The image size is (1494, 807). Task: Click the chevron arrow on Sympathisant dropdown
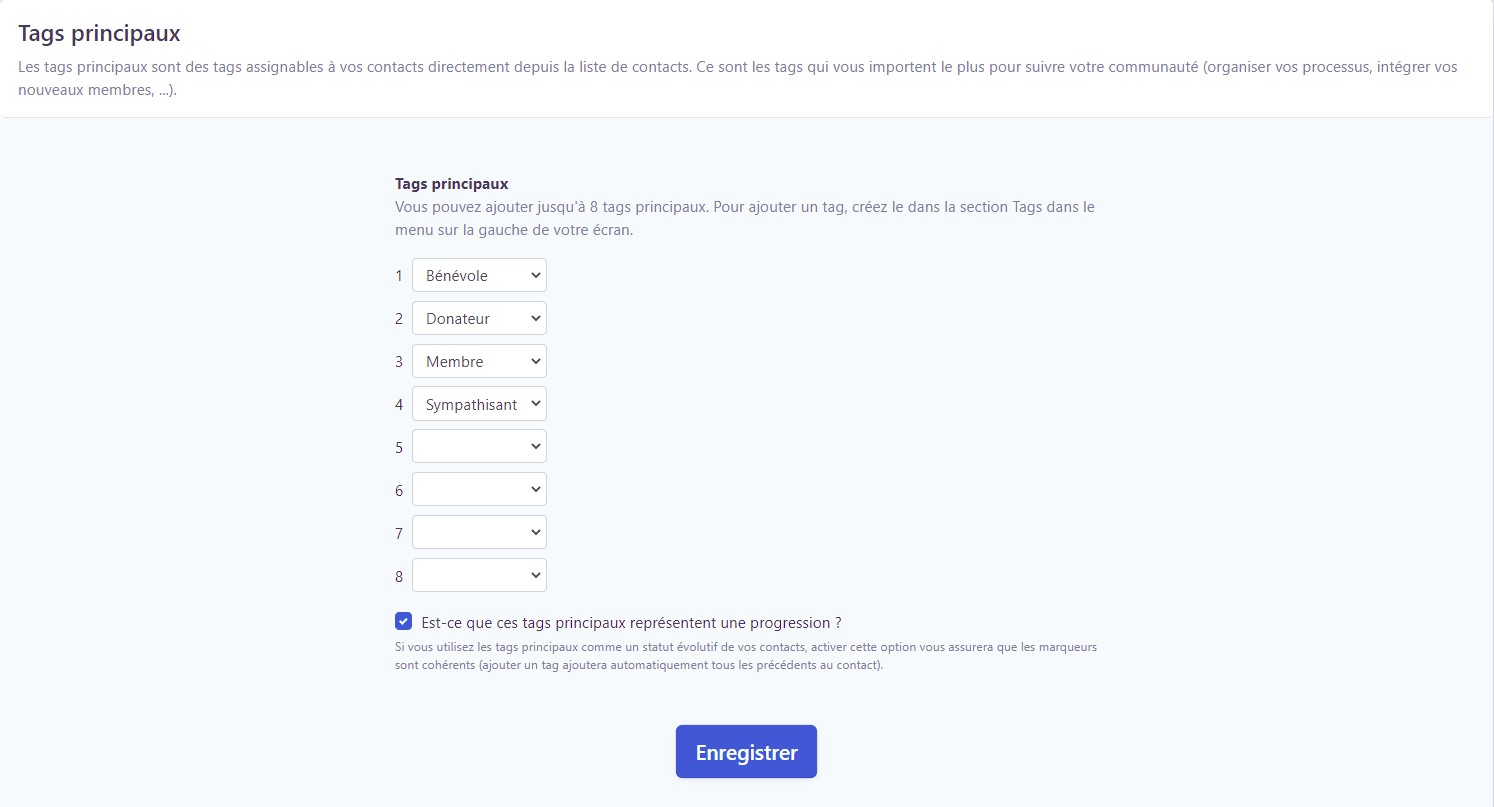click(x=536, y=404)
